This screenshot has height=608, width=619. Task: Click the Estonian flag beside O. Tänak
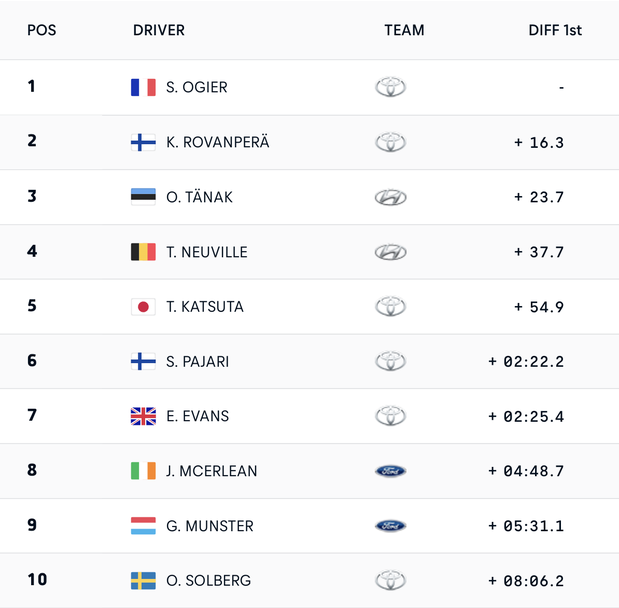click(x=143, y=197)
